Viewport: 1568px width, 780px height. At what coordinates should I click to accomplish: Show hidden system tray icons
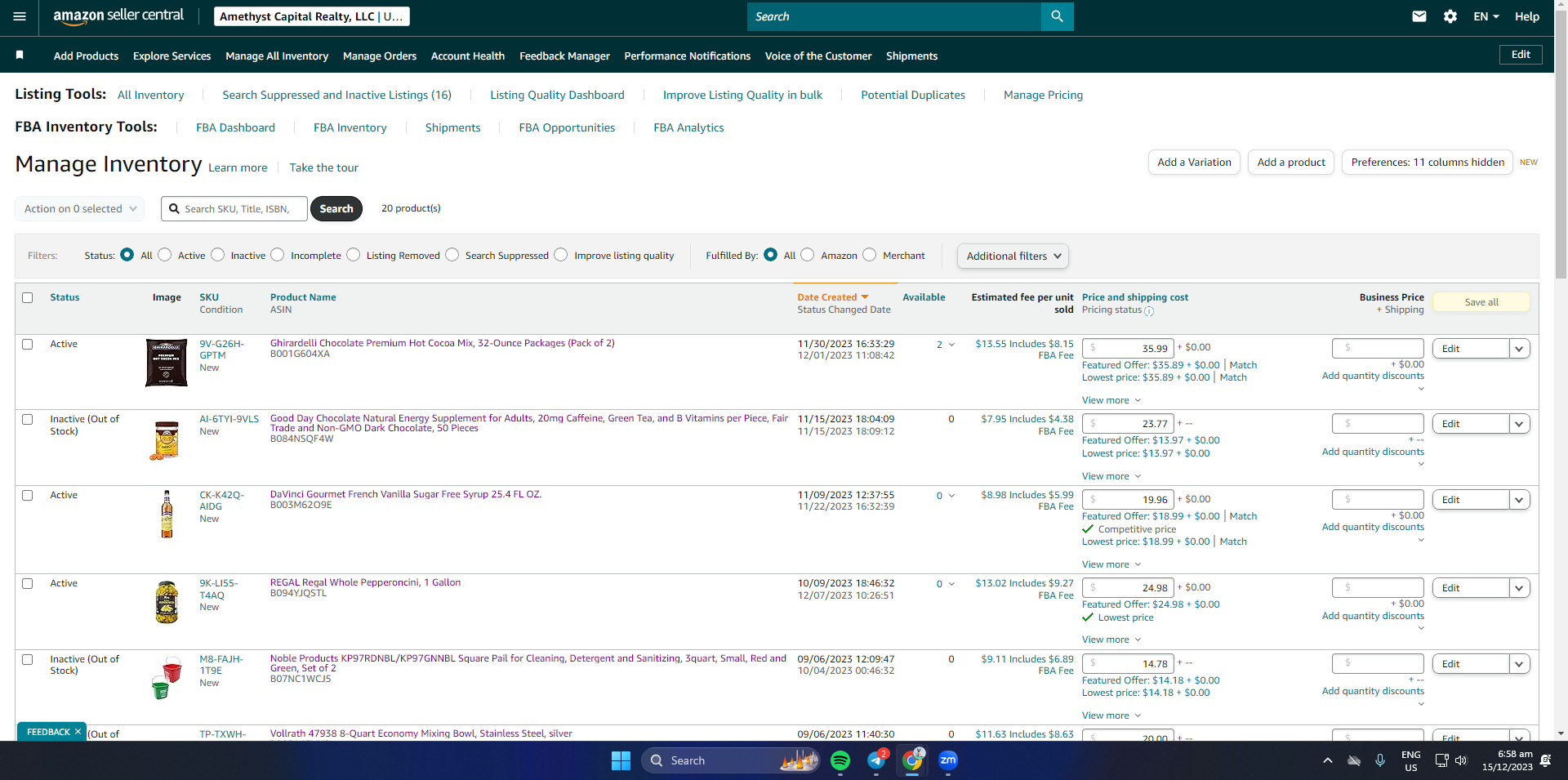(x=1328, y=760)
